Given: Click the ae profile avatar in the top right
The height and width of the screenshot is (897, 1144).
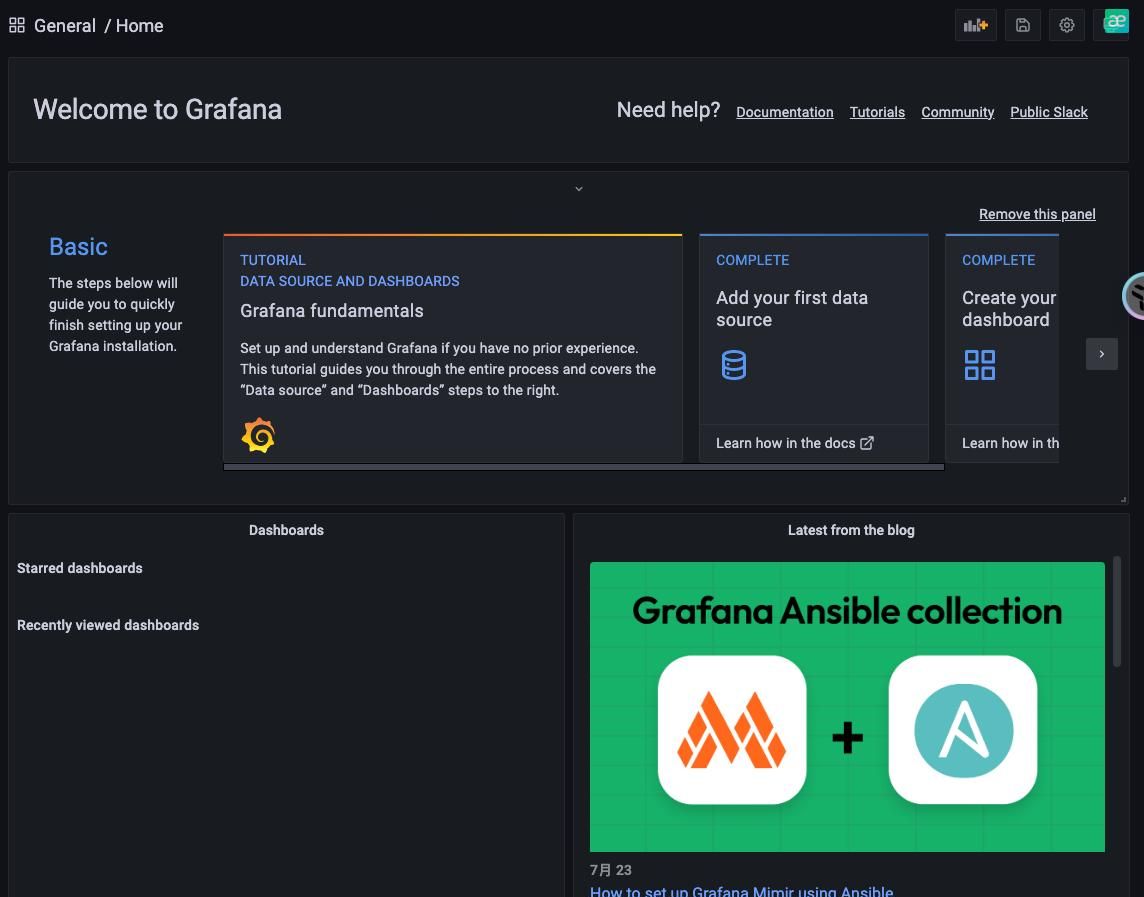Looking at the screenshot, I should 1114,20.
